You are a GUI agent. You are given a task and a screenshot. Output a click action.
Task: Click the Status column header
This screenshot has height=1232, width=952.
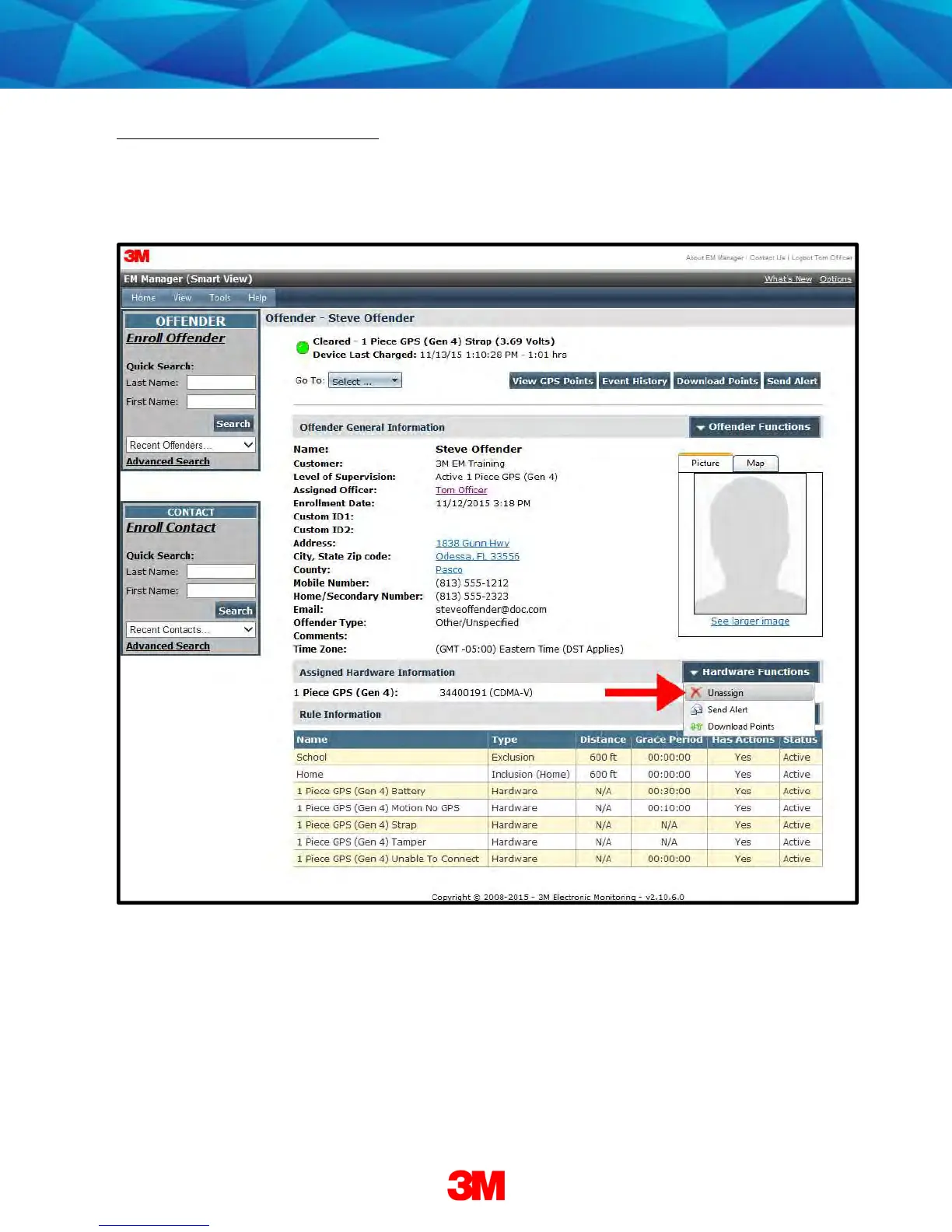[800, 740]
